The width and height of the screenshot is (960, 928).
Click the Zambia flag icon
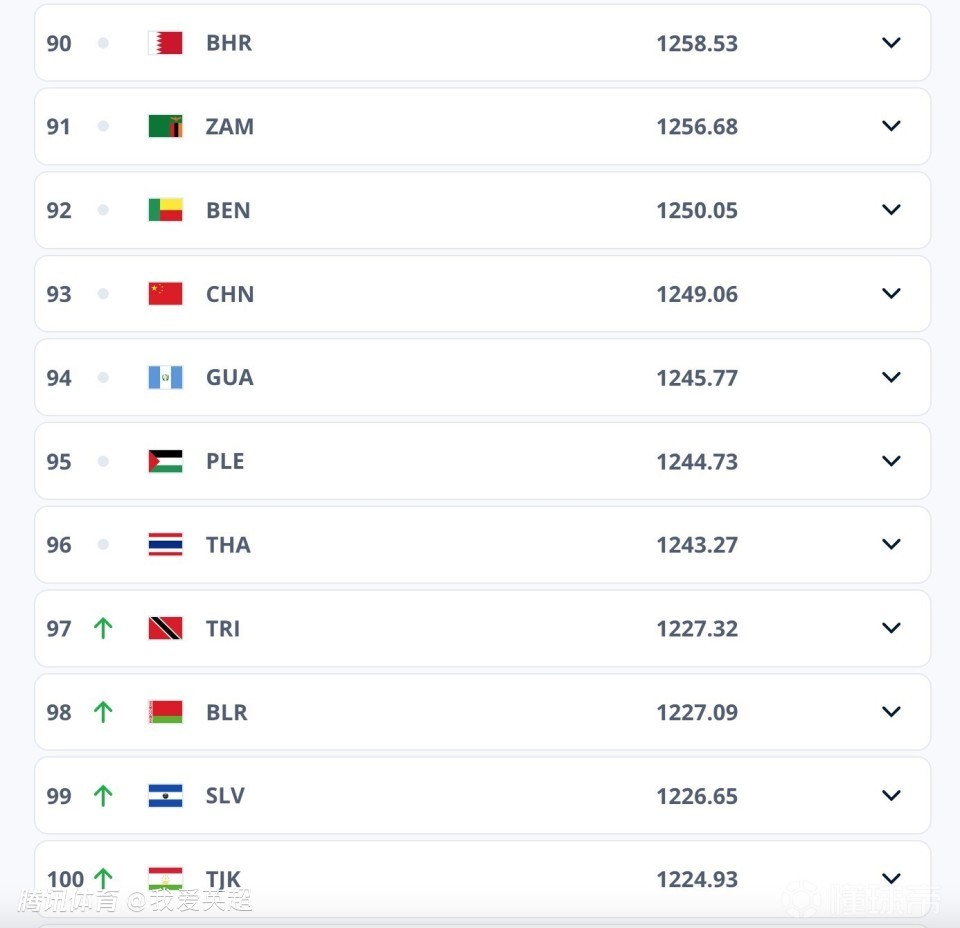[x=165, y=126]
